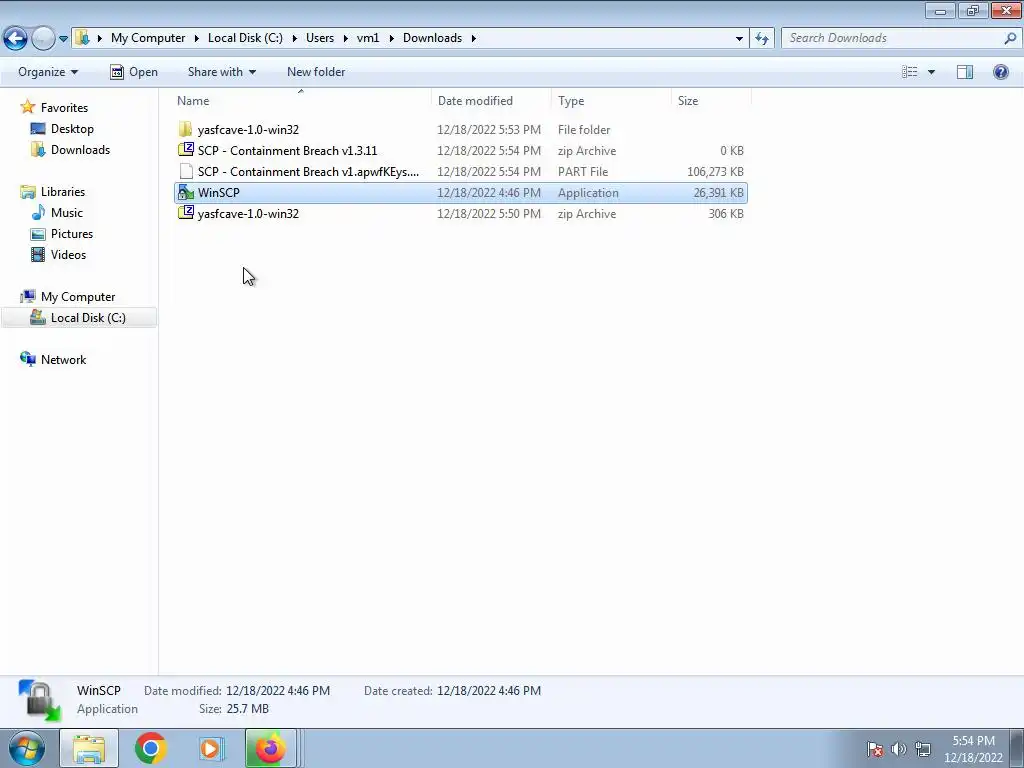
Task: Open the Share with menu
Action: [x=221, y=72]
